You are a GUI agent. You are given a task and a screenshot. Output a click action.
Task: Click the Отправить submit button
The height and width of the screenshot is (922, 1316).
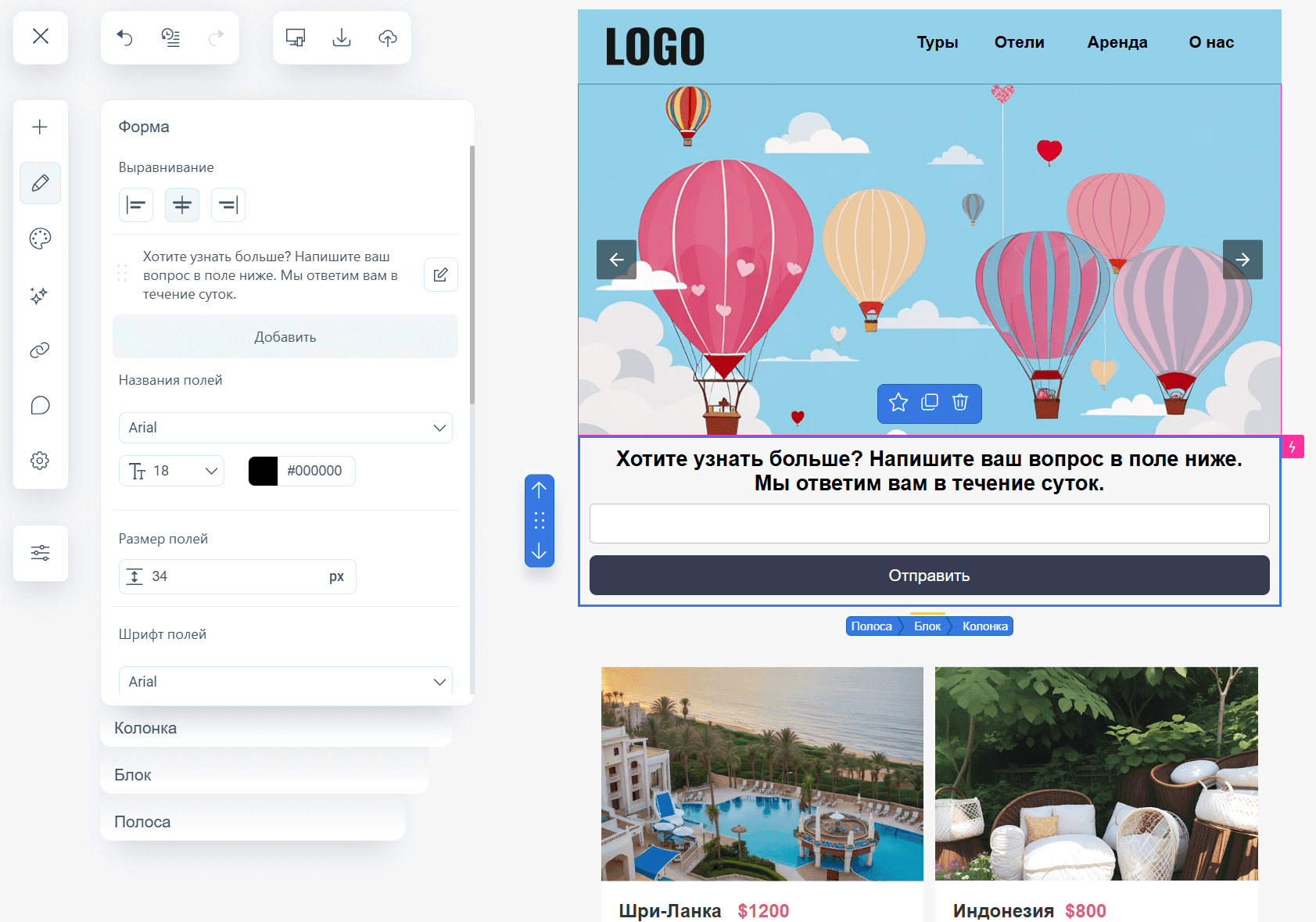pyautogui.click(x=929, y=576)
